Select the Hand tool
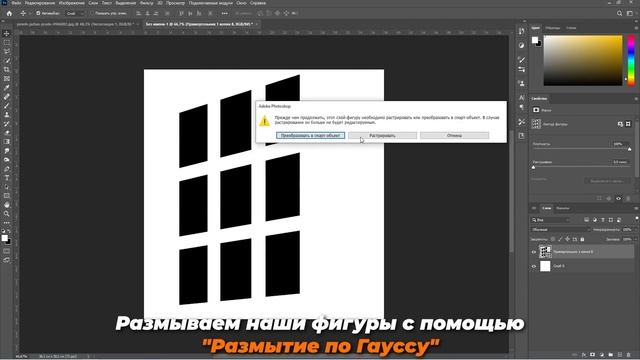 tap(7, 204)
